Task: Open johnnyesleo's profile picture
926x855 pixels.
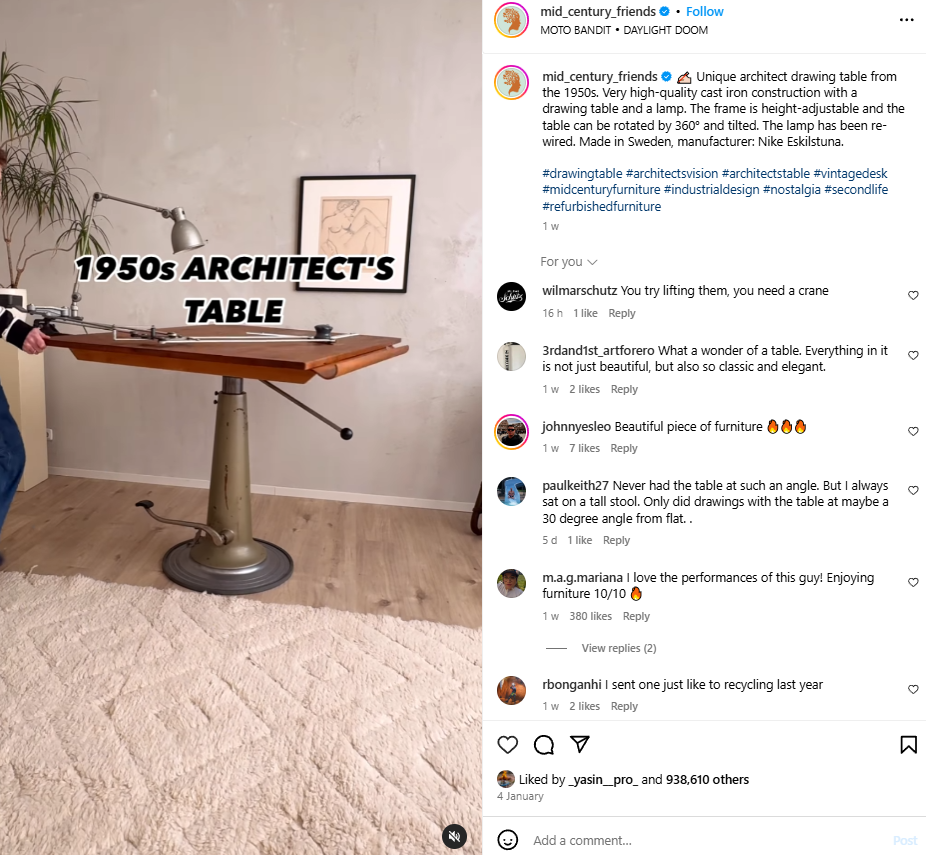Action: [511, 432]
